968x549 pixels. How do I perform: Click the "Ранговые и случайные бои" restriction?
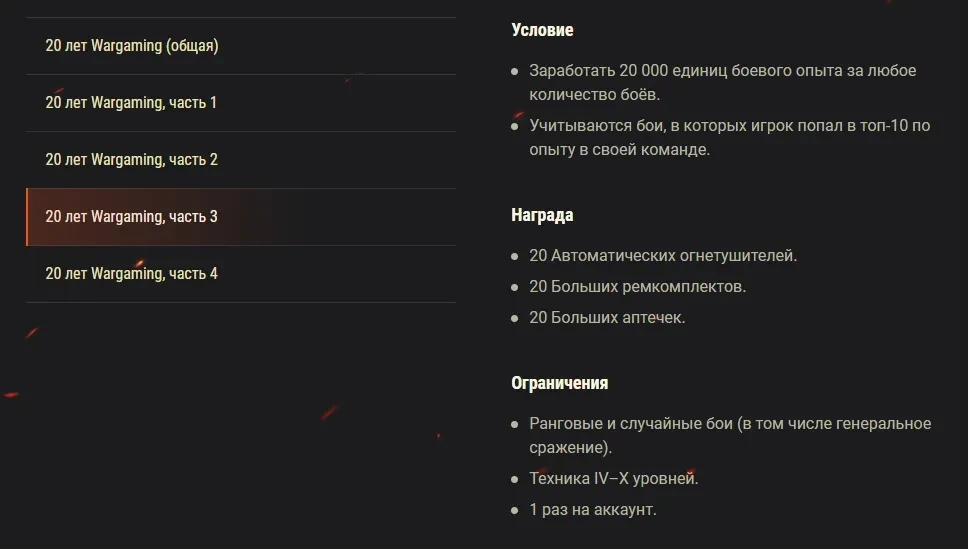(729, 424)
